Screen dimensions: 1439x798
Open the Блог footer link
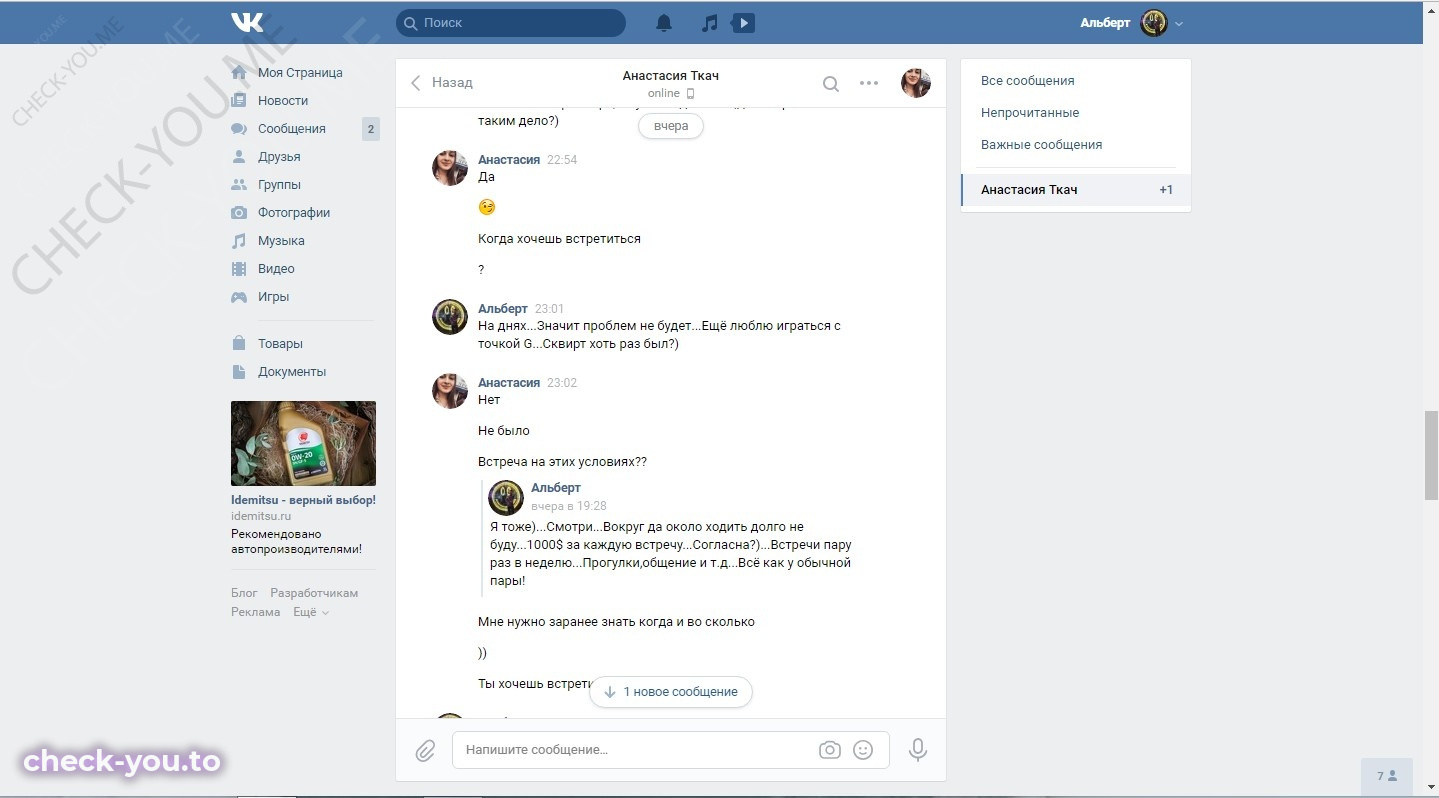(244, 593)
